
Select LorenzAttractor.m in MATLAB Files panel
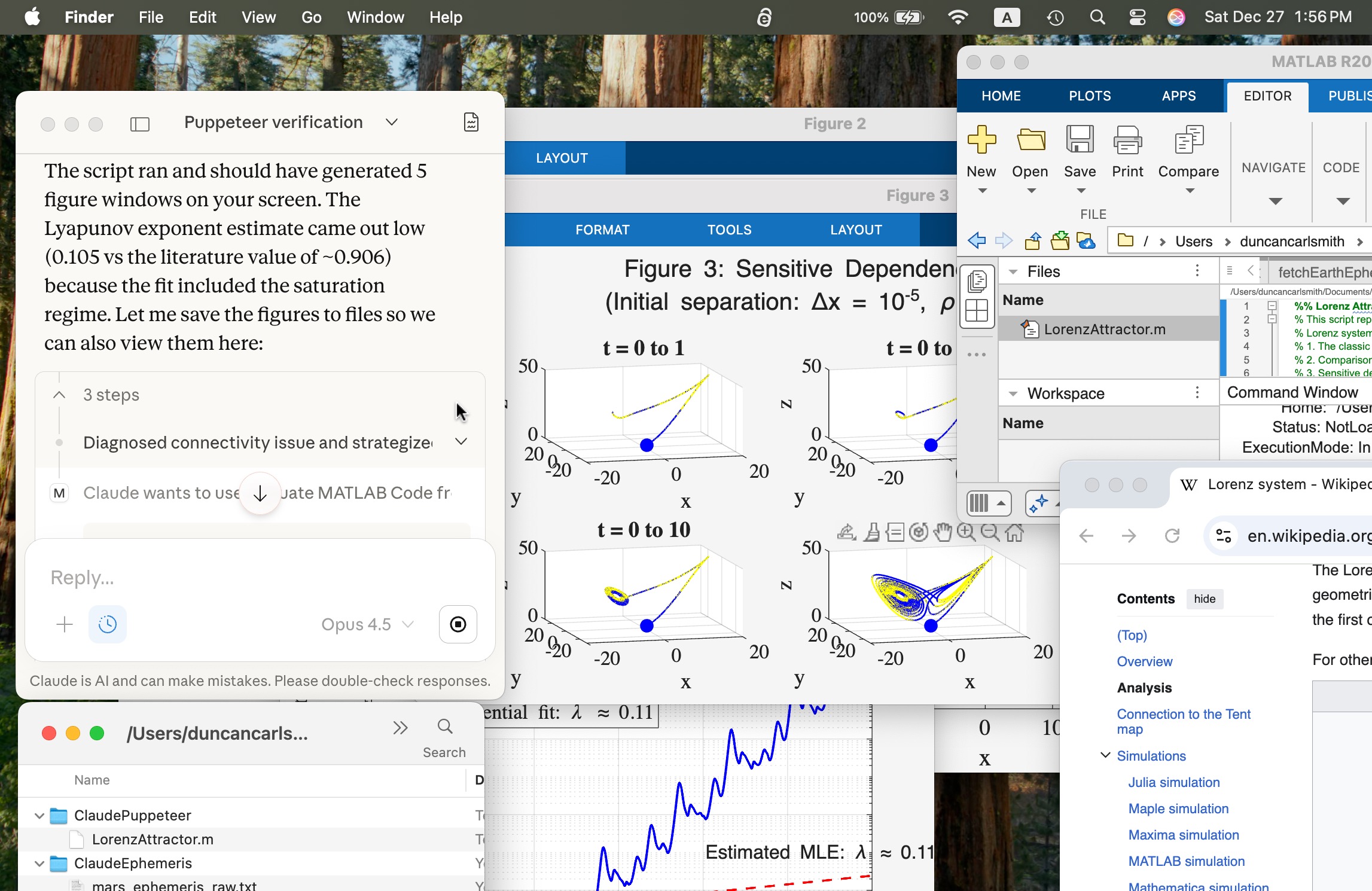1108,329
